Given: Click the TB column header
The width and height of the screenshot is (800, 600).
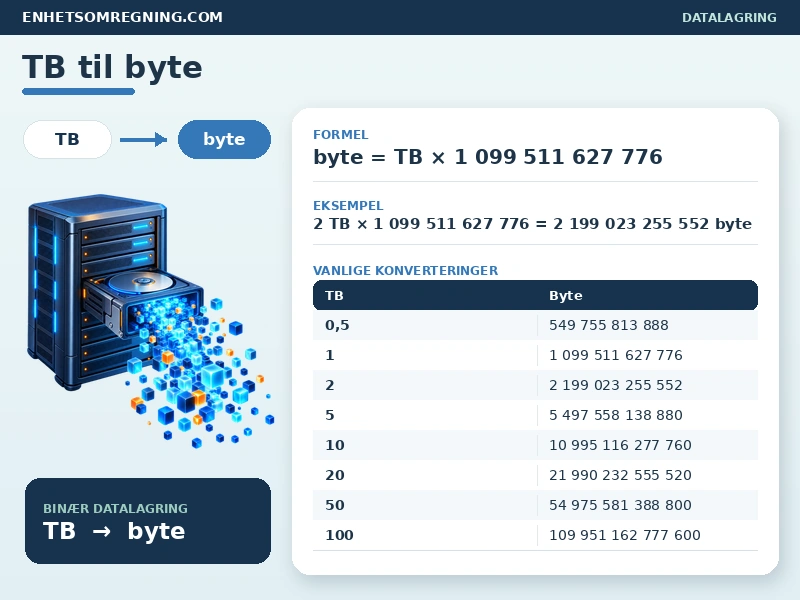Looking at the screenshot, I should click(334, 295).
